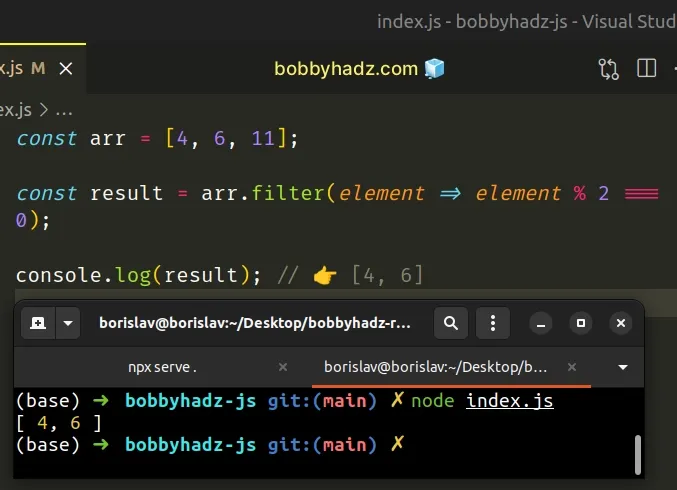Click 'filter' in the code editor
This screenshot has width=677, height=490.
click(x=288, y=193)
